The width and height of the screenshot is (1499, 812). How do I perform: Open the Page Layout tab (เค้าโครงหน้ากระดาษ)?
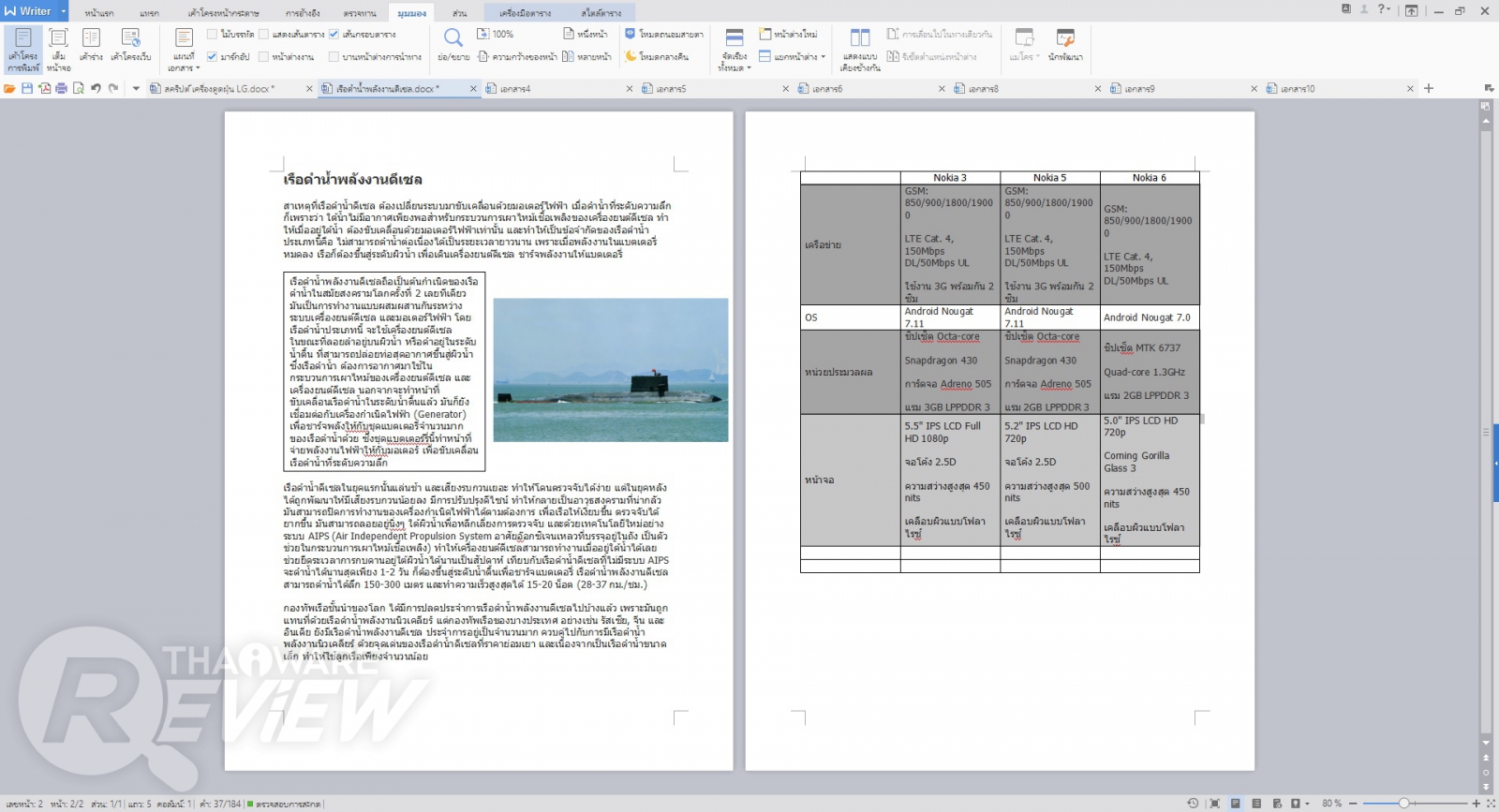tap(223, 13)
